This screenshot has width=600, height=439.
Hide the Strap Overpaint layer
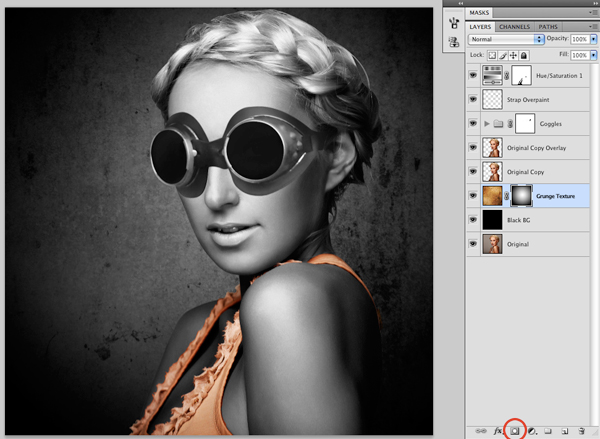473,99
